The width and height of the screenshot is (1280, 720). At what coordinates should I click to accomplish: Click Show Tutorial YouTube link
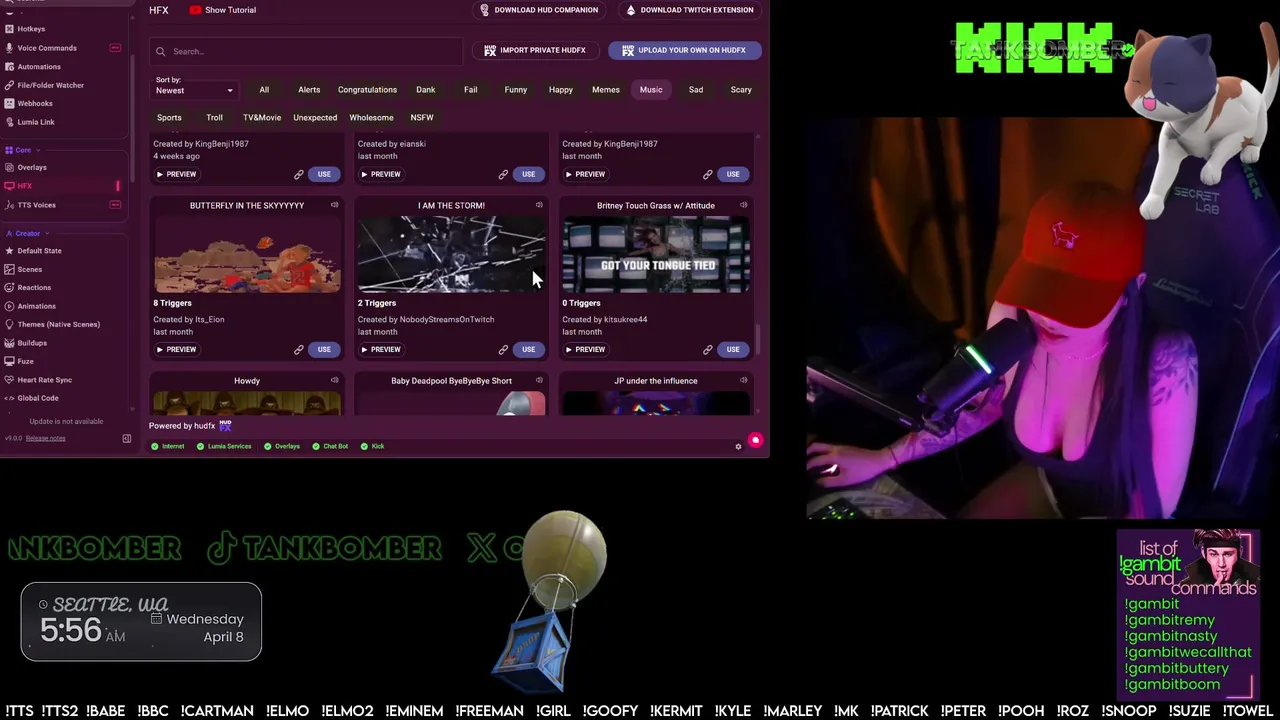pyautogui.click(x=222, y=10)
